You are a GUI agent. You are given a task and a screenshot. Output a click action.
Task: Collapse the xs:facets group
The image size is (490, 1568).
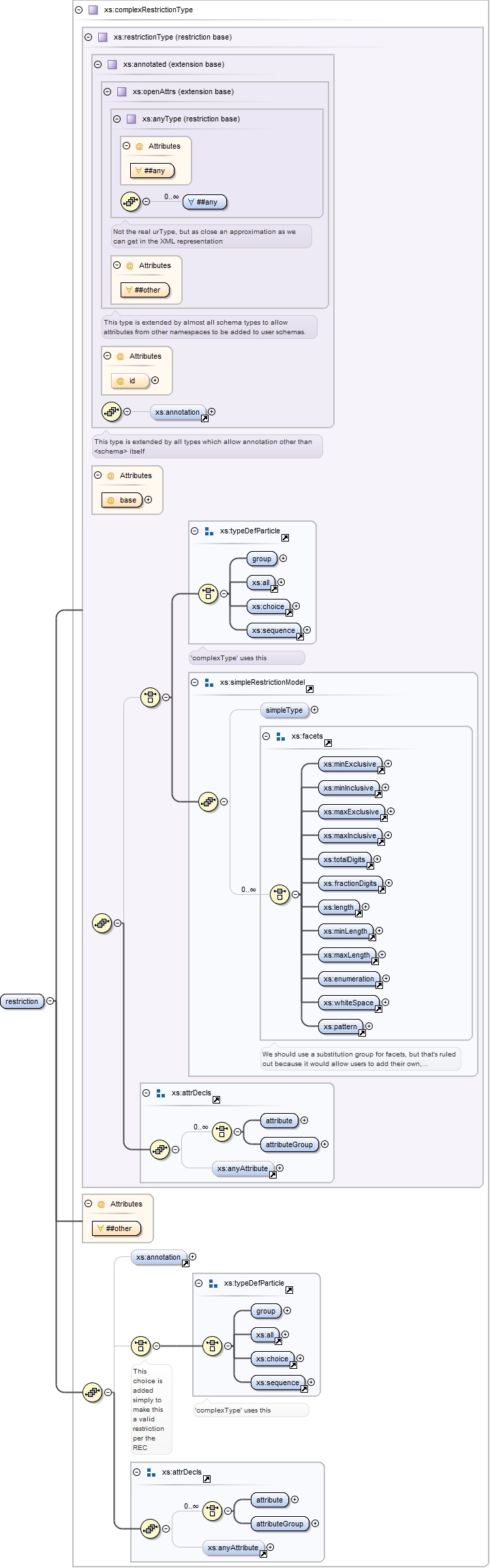point(266,737)
